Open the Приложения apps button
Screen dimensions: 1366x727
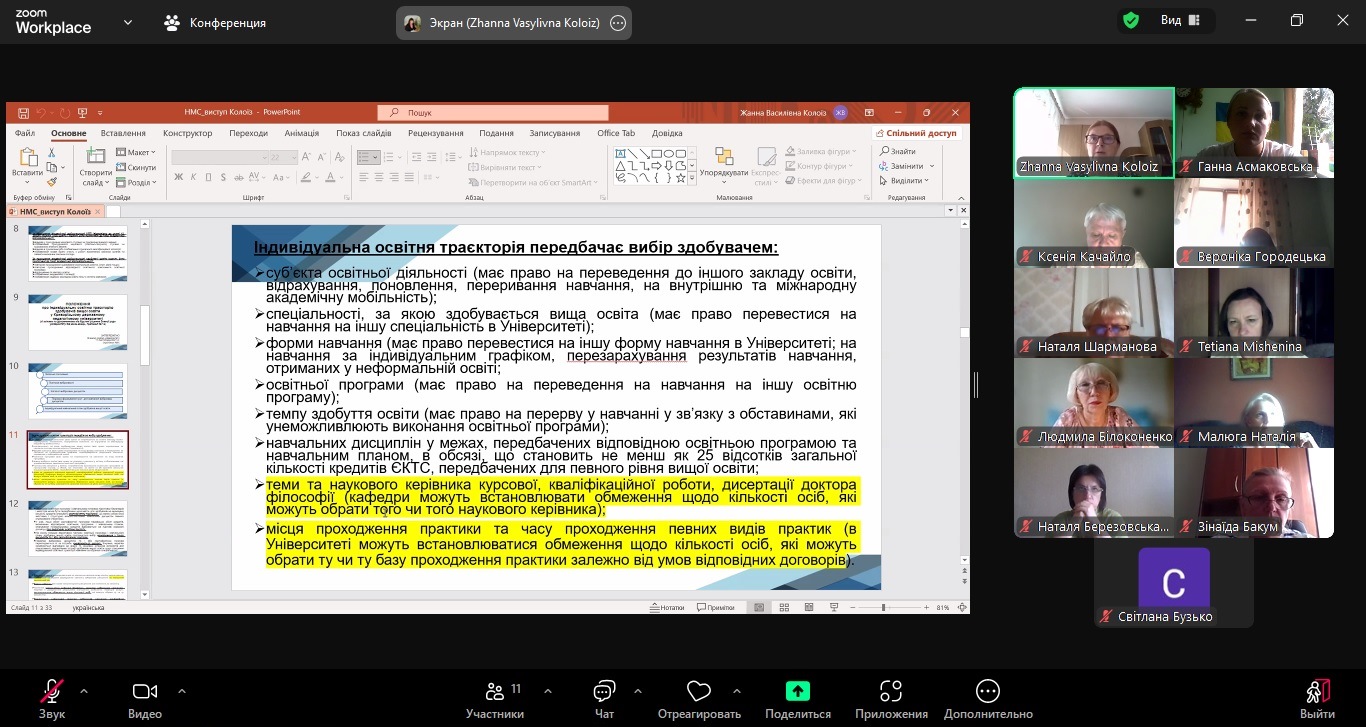(x=891, y=698)
